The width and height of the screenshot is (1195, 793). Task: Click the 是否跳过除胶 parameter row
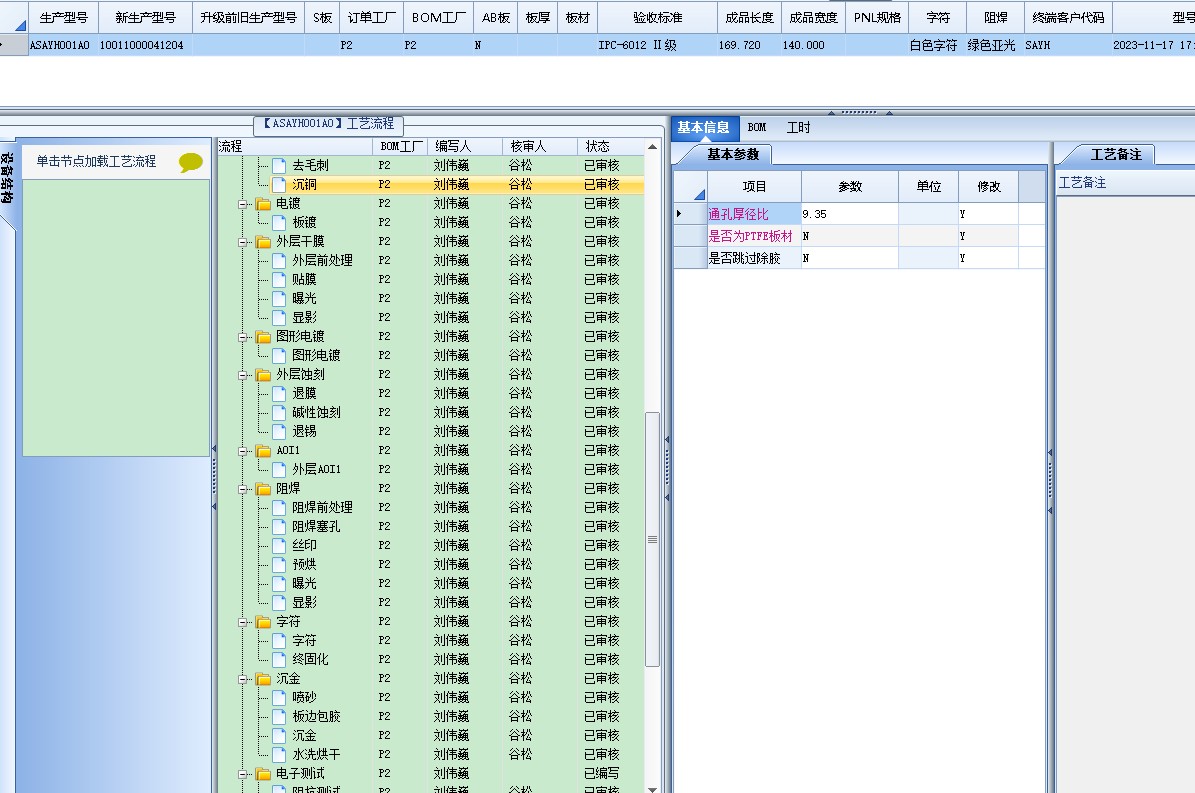point(859,258)
